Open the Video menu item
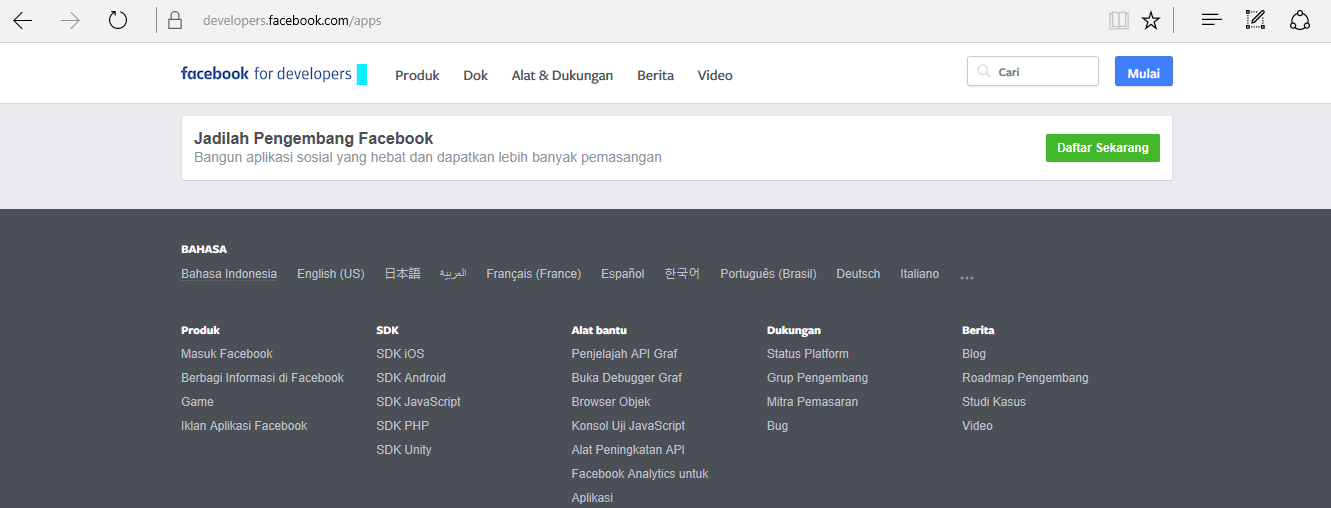1331x508 pixels. coord(715,75)
